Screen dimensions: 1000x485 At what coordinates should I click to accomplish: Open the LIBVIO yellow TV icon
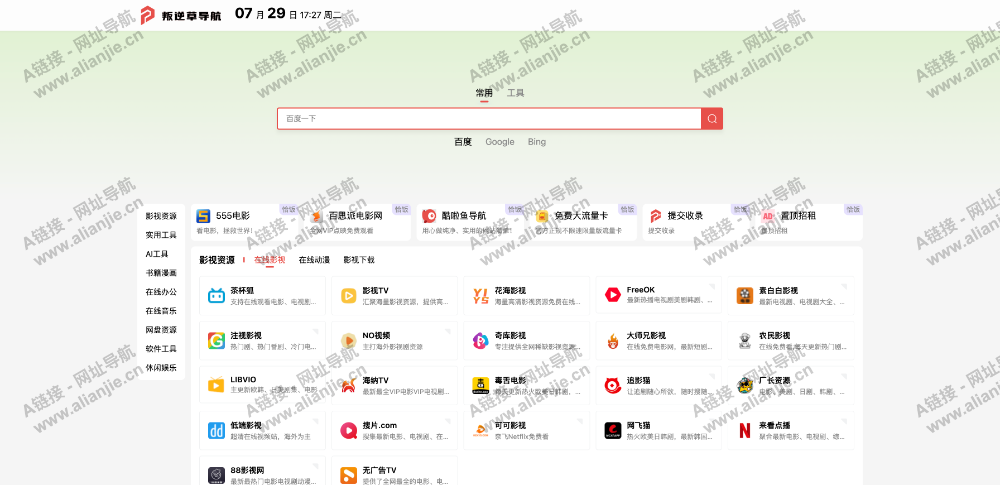pos(216,385)
